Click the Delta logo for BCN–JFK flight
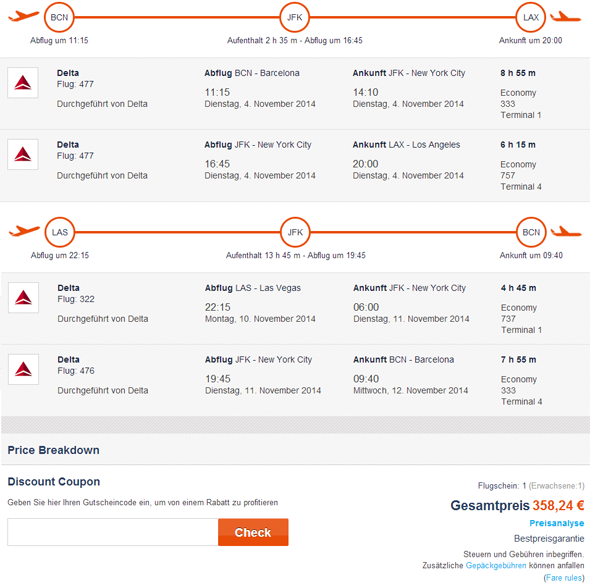Viewport: 590px width, 588px height. (x=23, y=83)
